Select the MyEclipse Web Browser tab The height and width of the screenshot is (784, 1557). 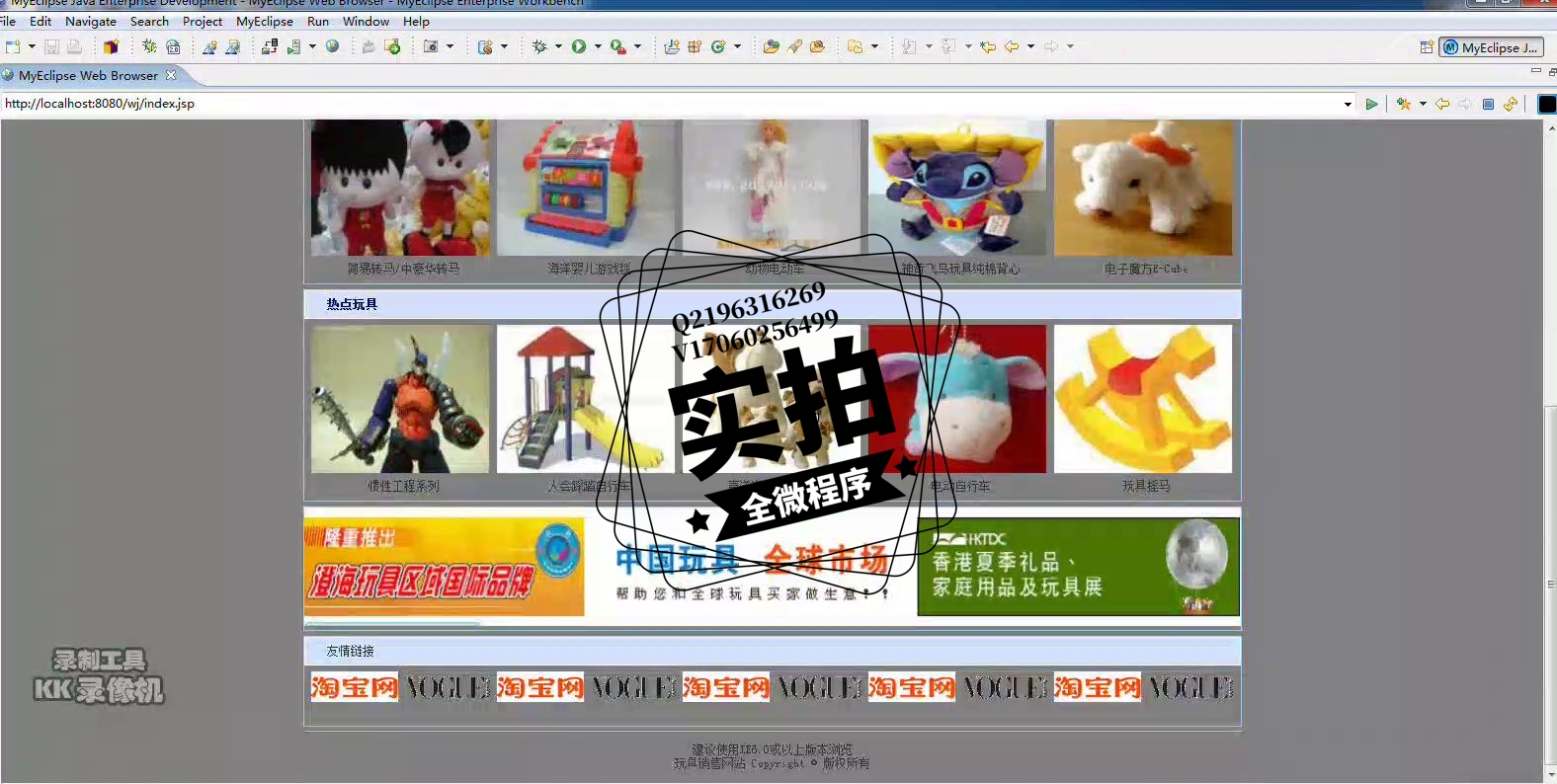88,75
